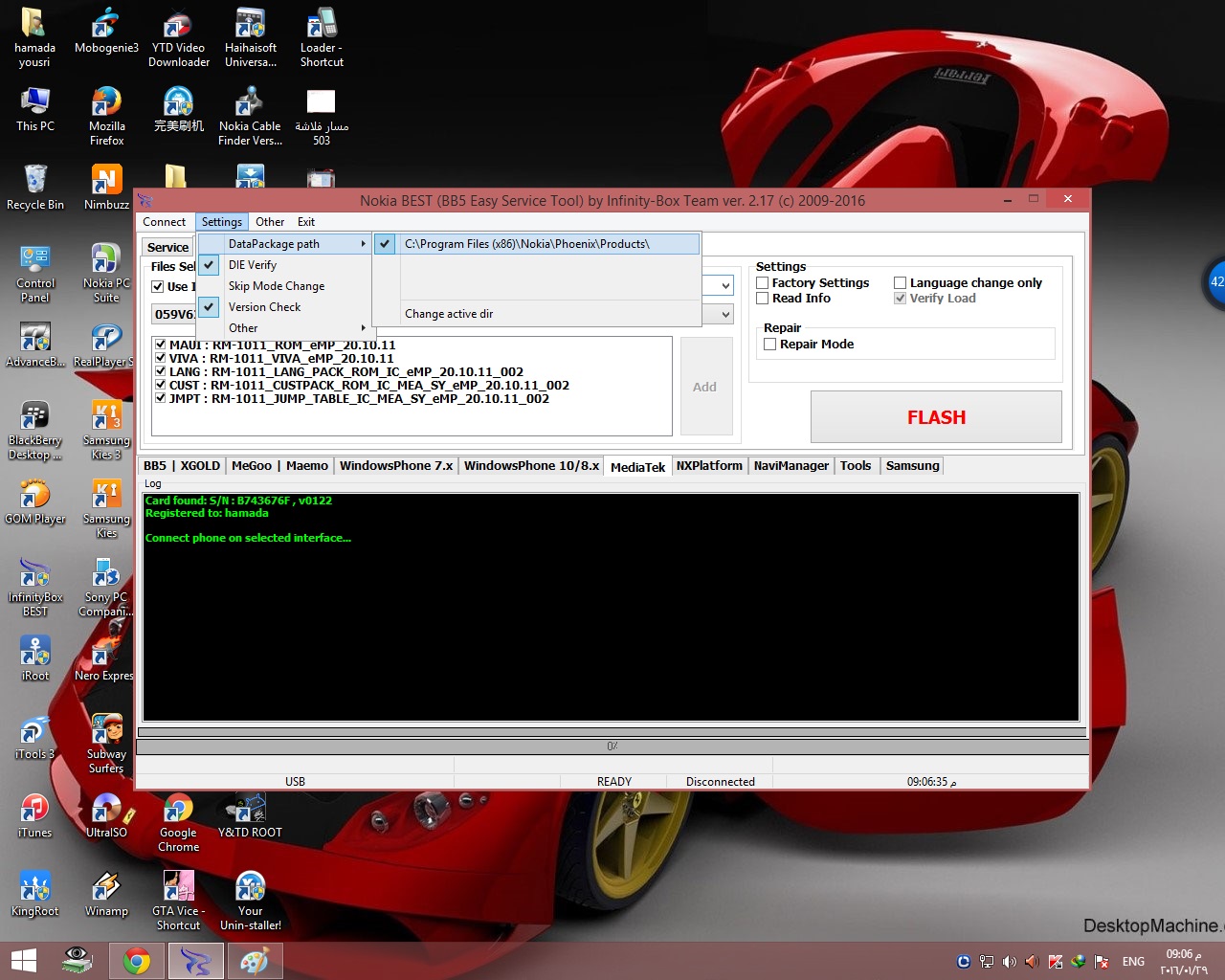Click the 0% progress bar
Image resolution: width=1225 pixels, height=980 pixels.
(612, 746)
